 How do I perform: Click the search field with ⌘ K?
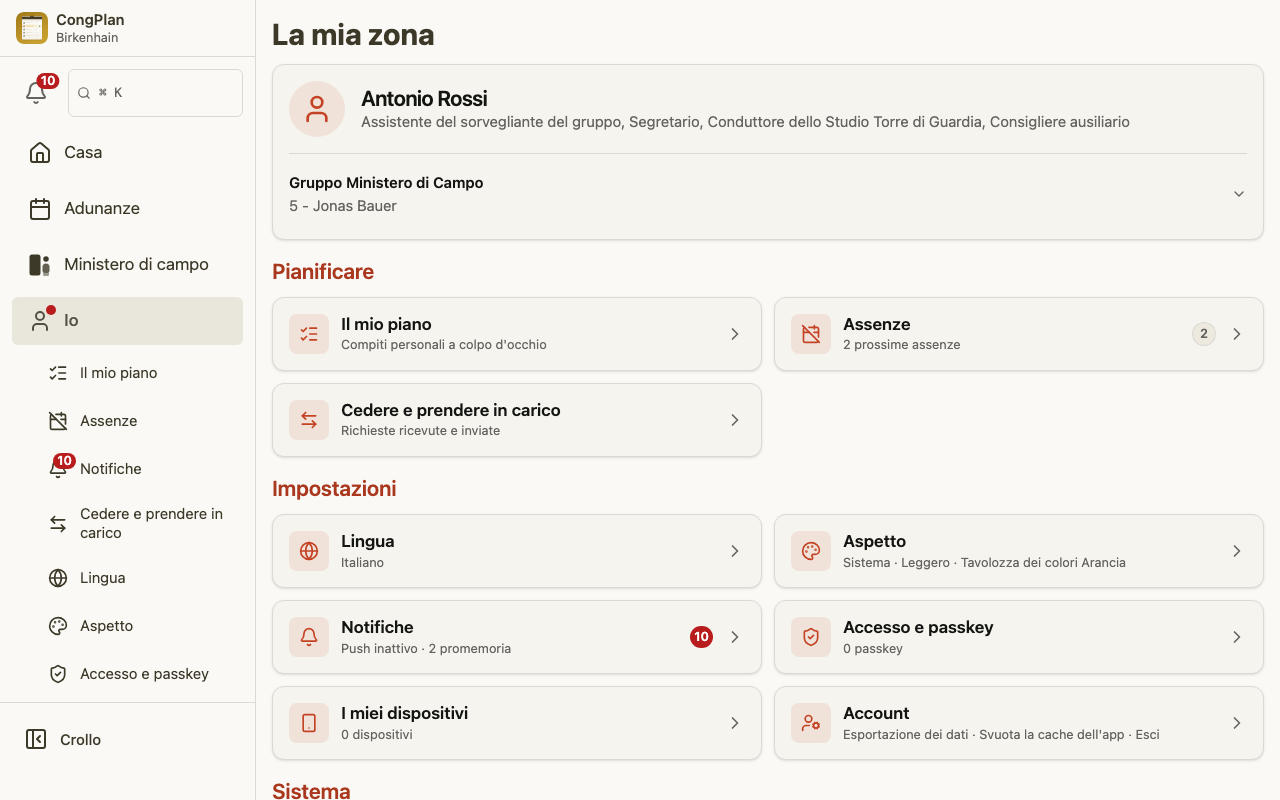(155, 93)
